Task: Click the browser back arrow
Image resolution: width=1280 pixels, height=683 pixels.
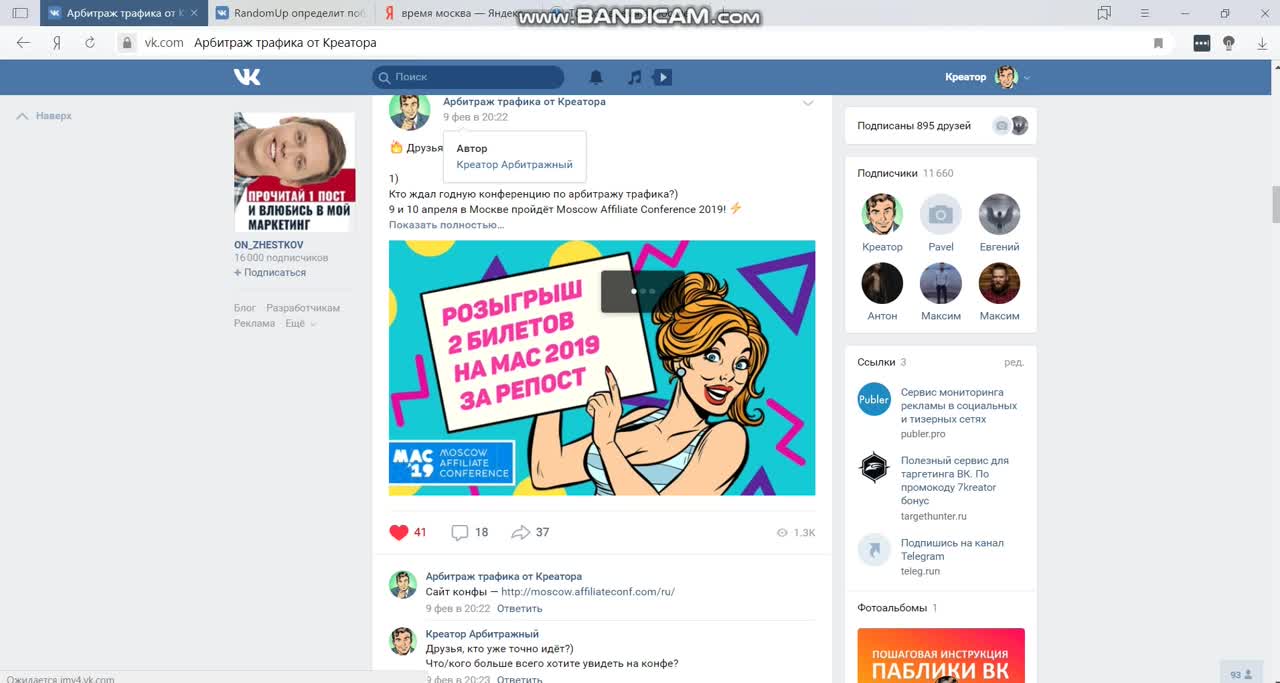Action: coord(24,43)
